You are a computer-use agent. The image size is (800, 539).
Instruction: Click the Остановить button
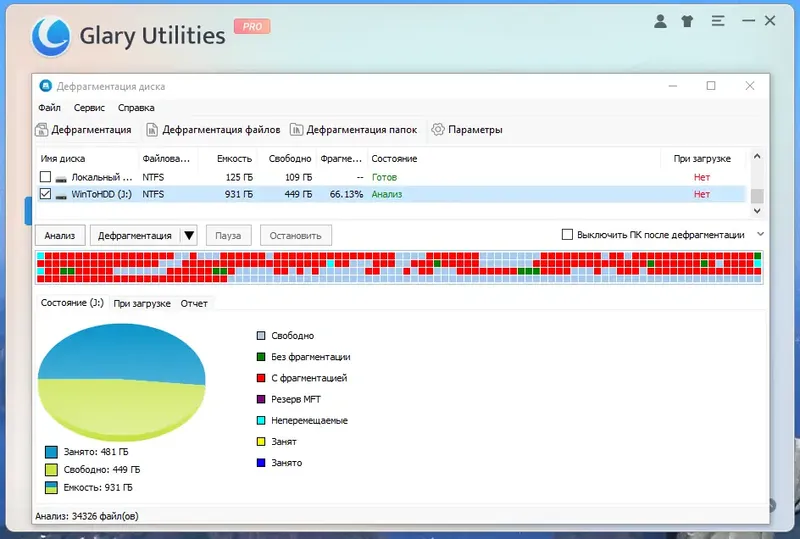click(295, 235)
